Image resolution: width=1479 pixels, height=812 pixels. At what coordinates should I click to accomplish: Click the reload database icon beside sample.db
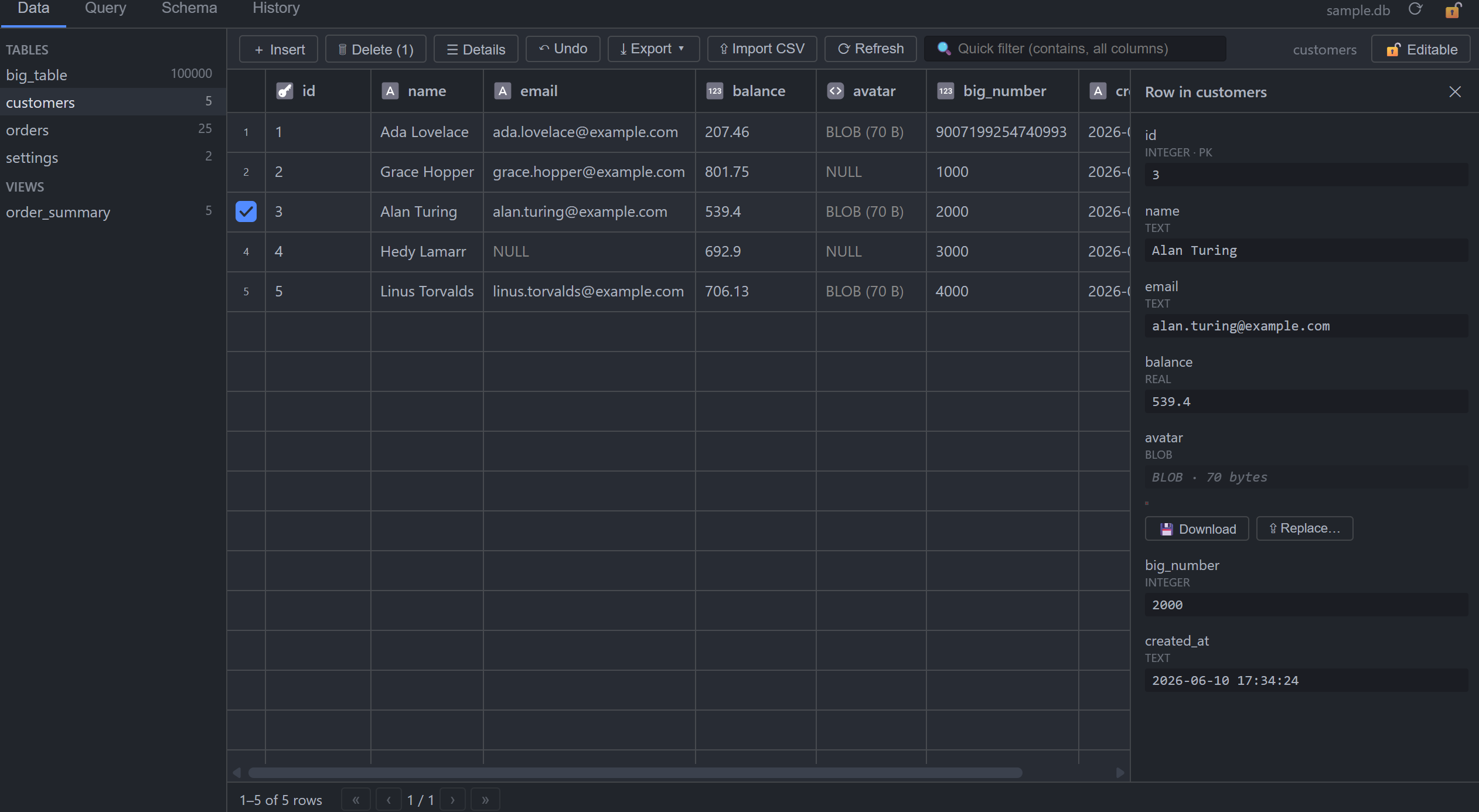1415,9
